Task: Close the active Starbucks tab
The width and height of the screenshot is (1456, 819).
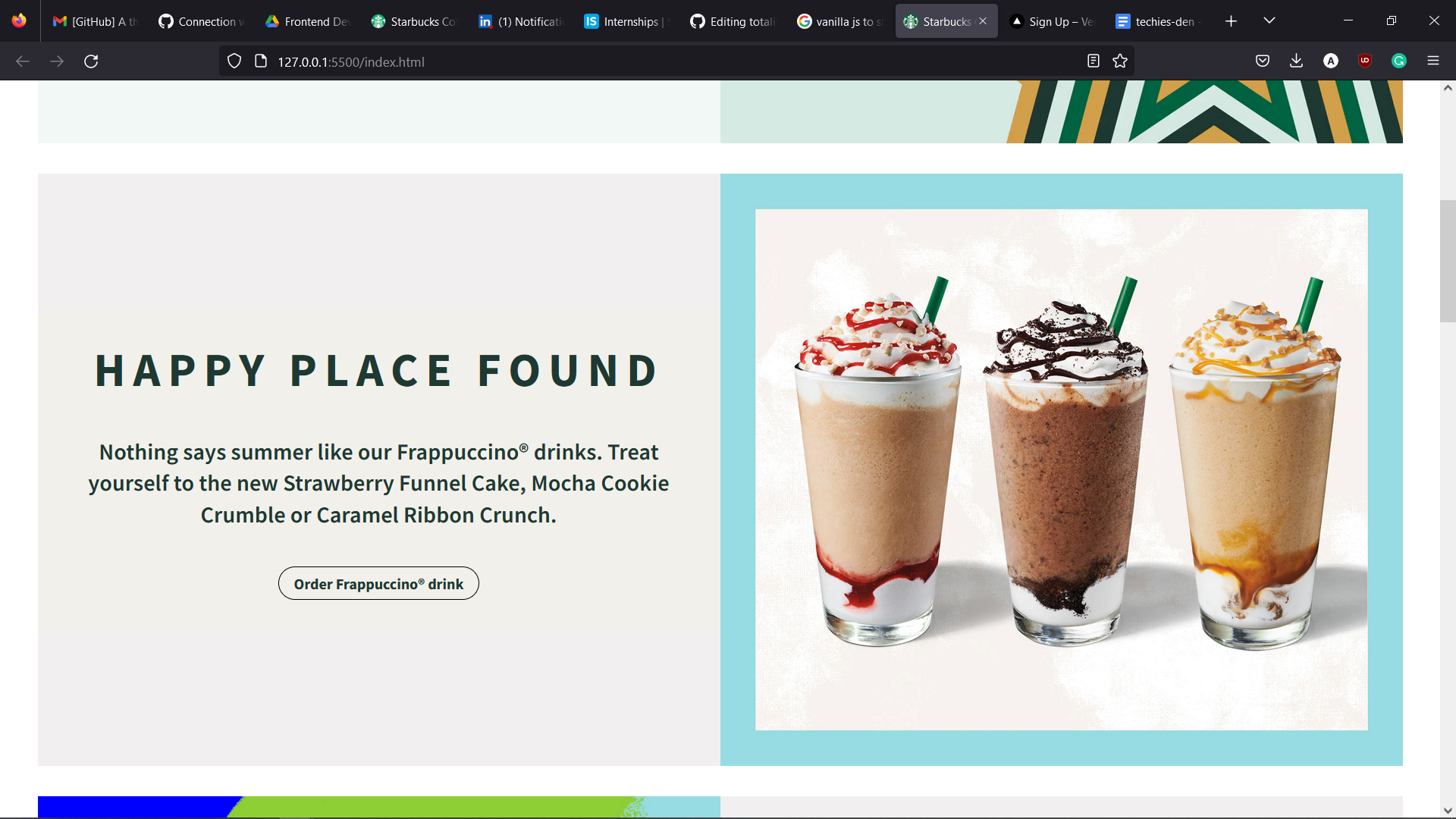Action: tap(983, 21)
